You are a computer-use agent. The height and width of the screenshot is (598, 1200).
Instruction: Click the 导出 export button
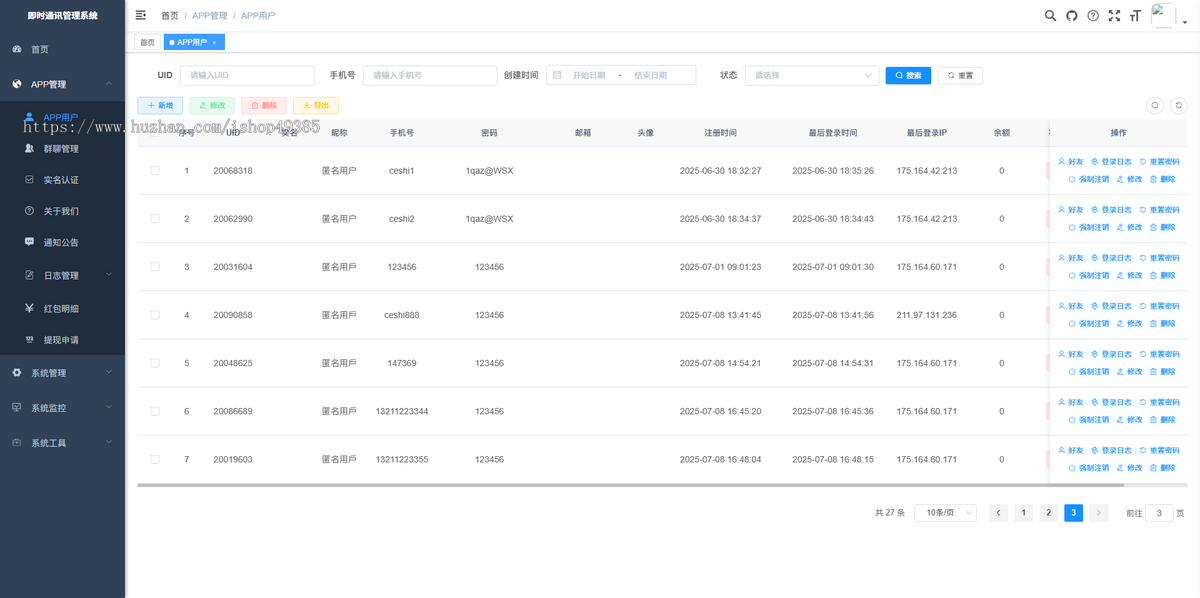[x=316, y=105]
